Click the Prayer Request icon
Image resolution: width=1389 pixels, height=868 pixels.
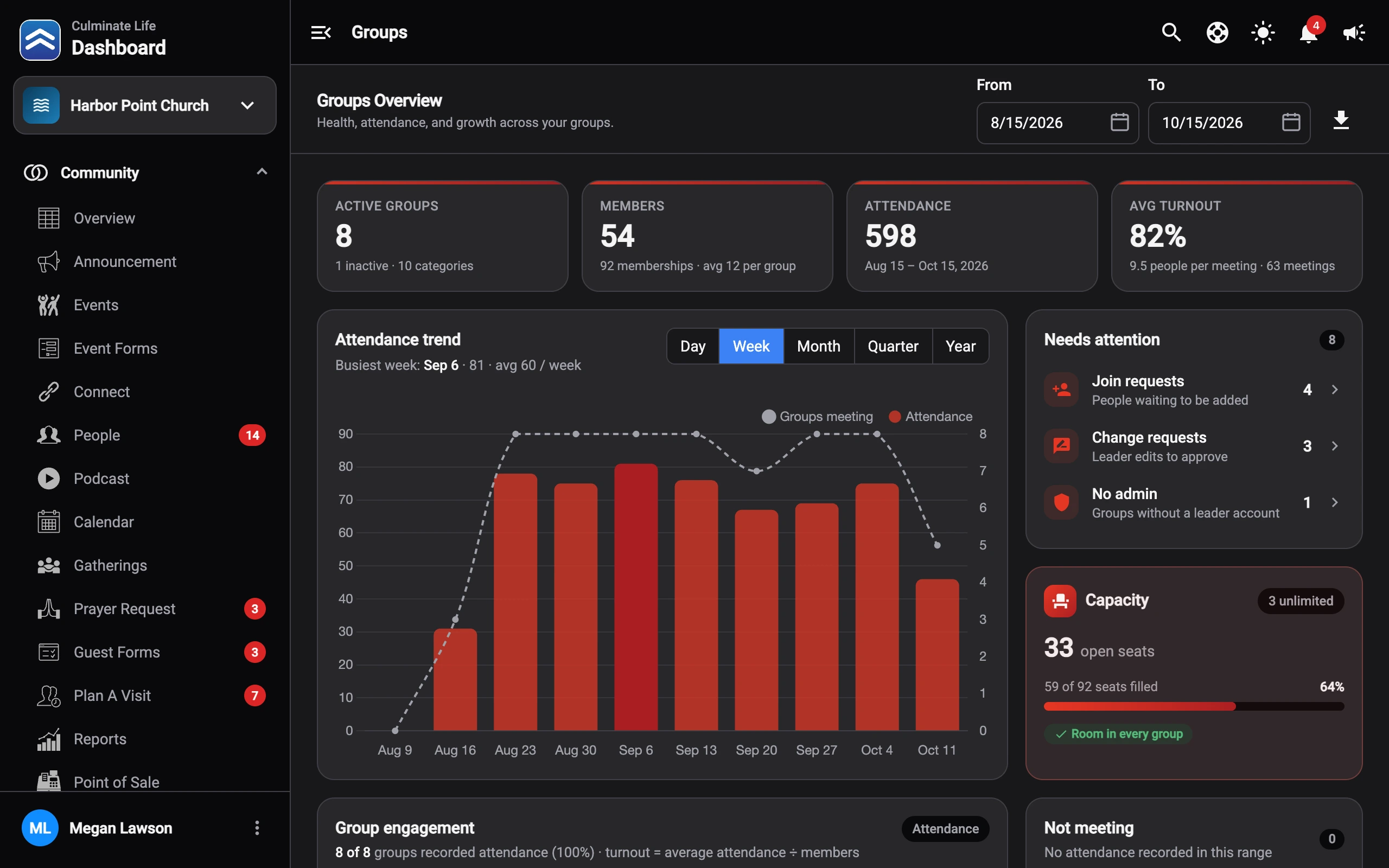49,609
